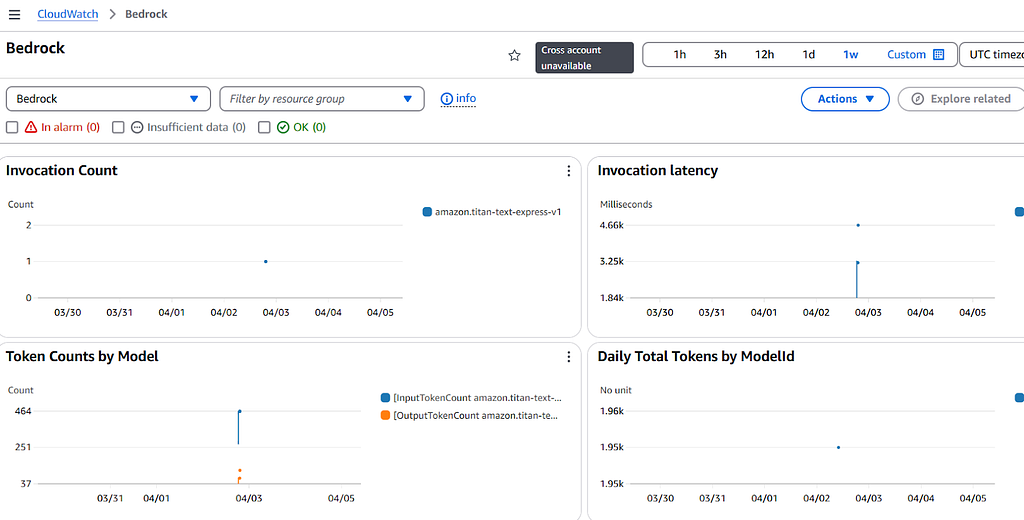Click the OutputTokenCount orange legend swatch
The height and width of the screenshot is (520, 1024).
(x=385, y=415)
